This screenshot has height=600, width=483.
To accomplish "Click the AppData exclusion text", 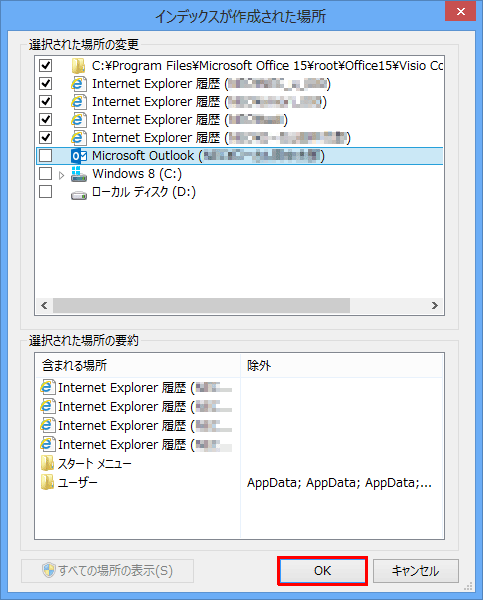I will click(x=339, y=483).
